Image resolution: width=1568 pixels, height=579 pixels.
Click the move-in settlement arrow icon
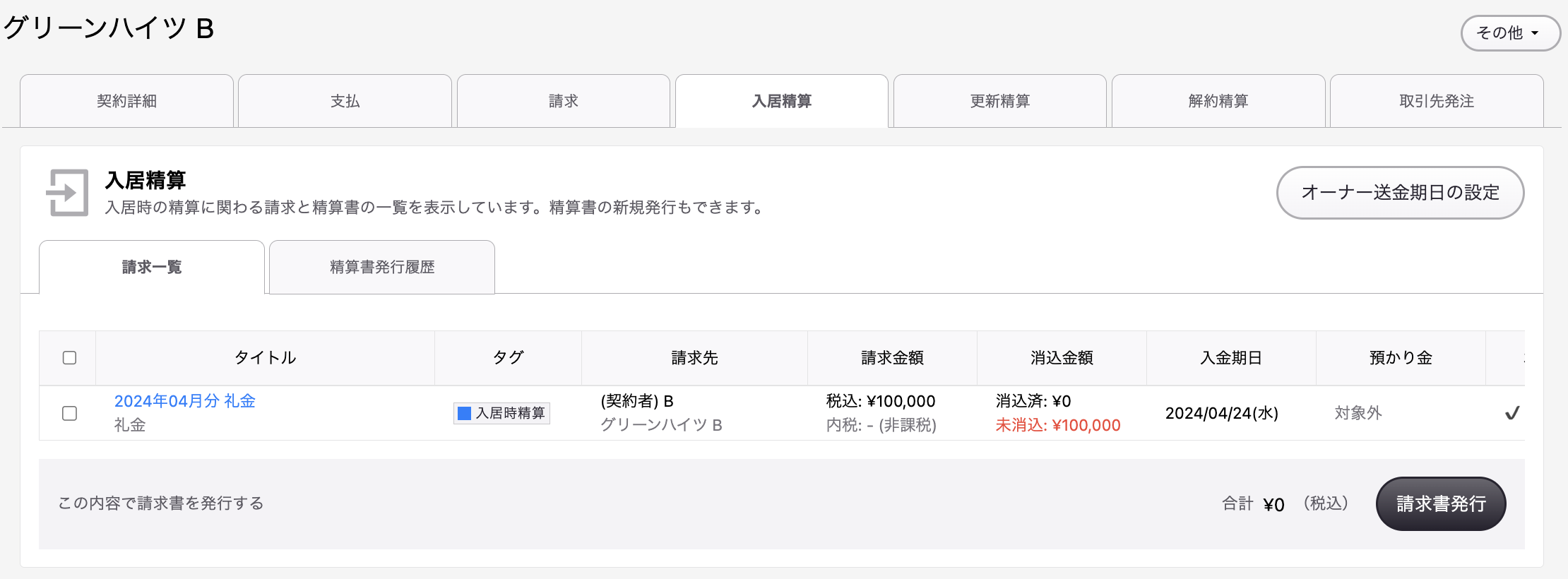point(67,192)
